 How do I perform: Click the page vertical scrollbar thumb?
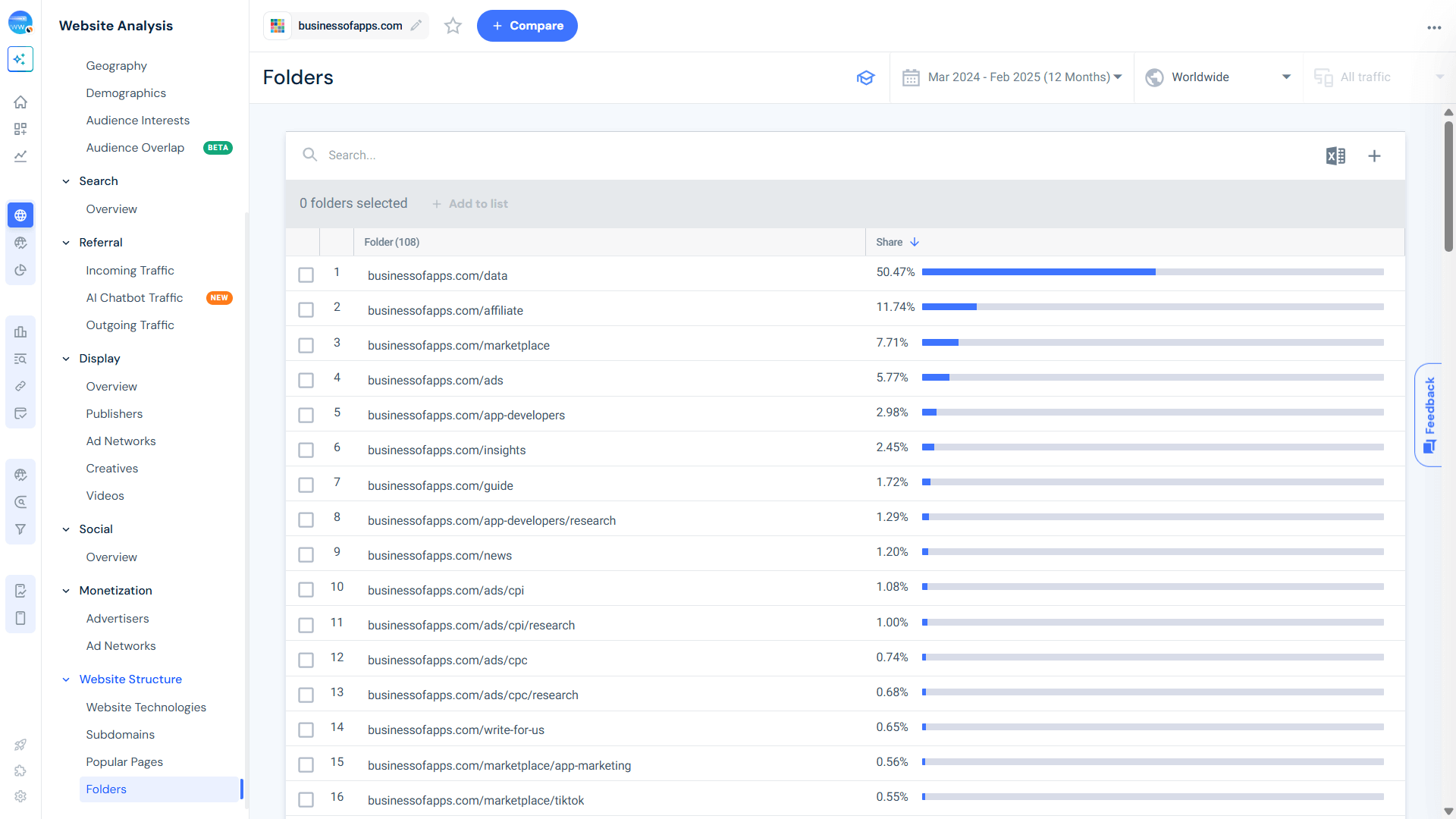click(1448, 186)
